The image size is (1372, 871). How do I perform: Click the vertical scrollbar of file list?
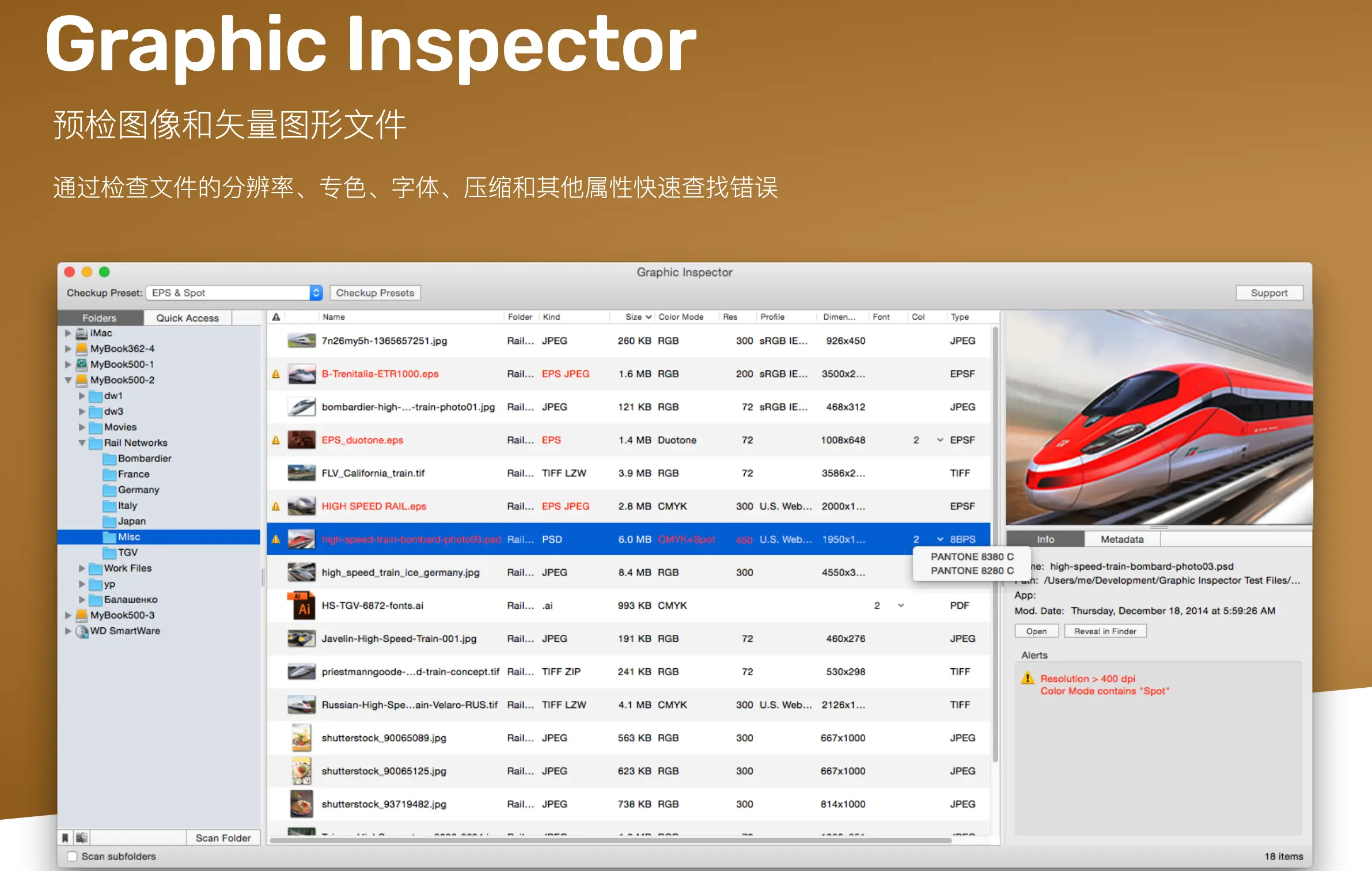(995, 541)
